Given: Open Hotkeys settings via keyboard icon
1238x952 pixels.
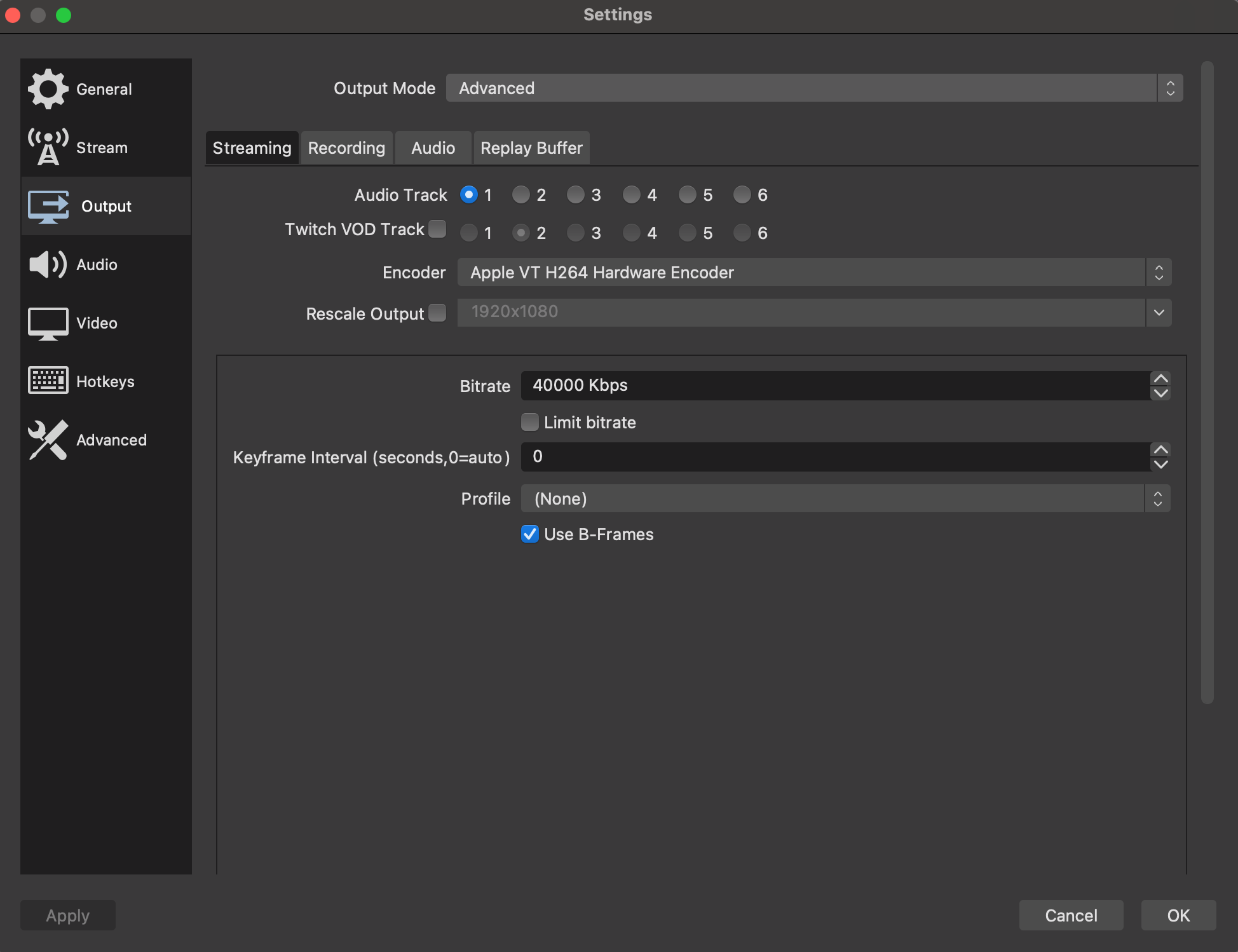Looking at the screenshot, I should coord(48,381).
